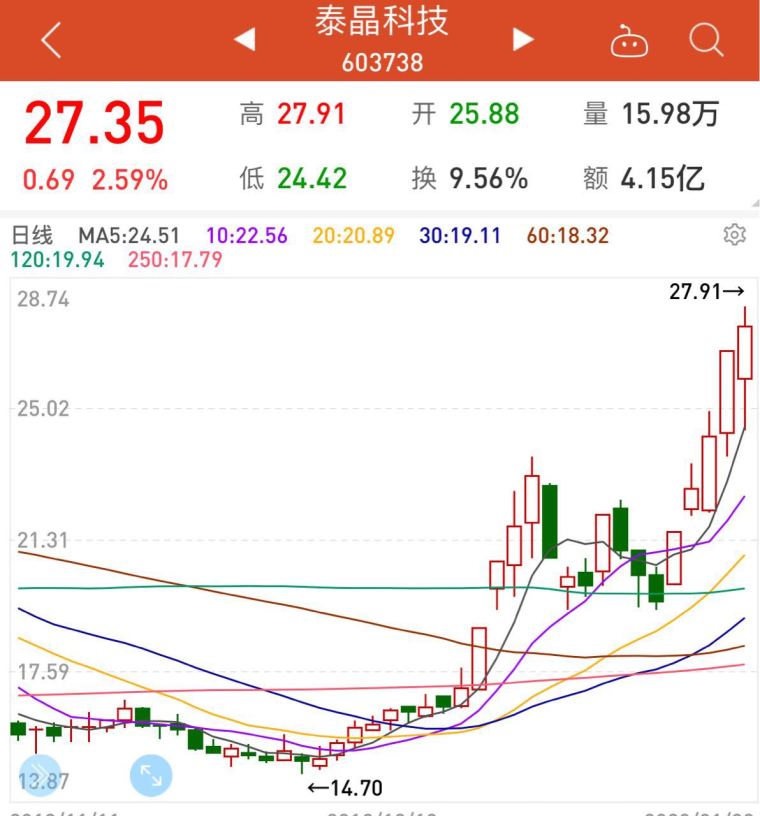Tap the stock name 泰晶科技
Image resolution: width=760 pixels, height=816 pixels.
coord(382,21)
